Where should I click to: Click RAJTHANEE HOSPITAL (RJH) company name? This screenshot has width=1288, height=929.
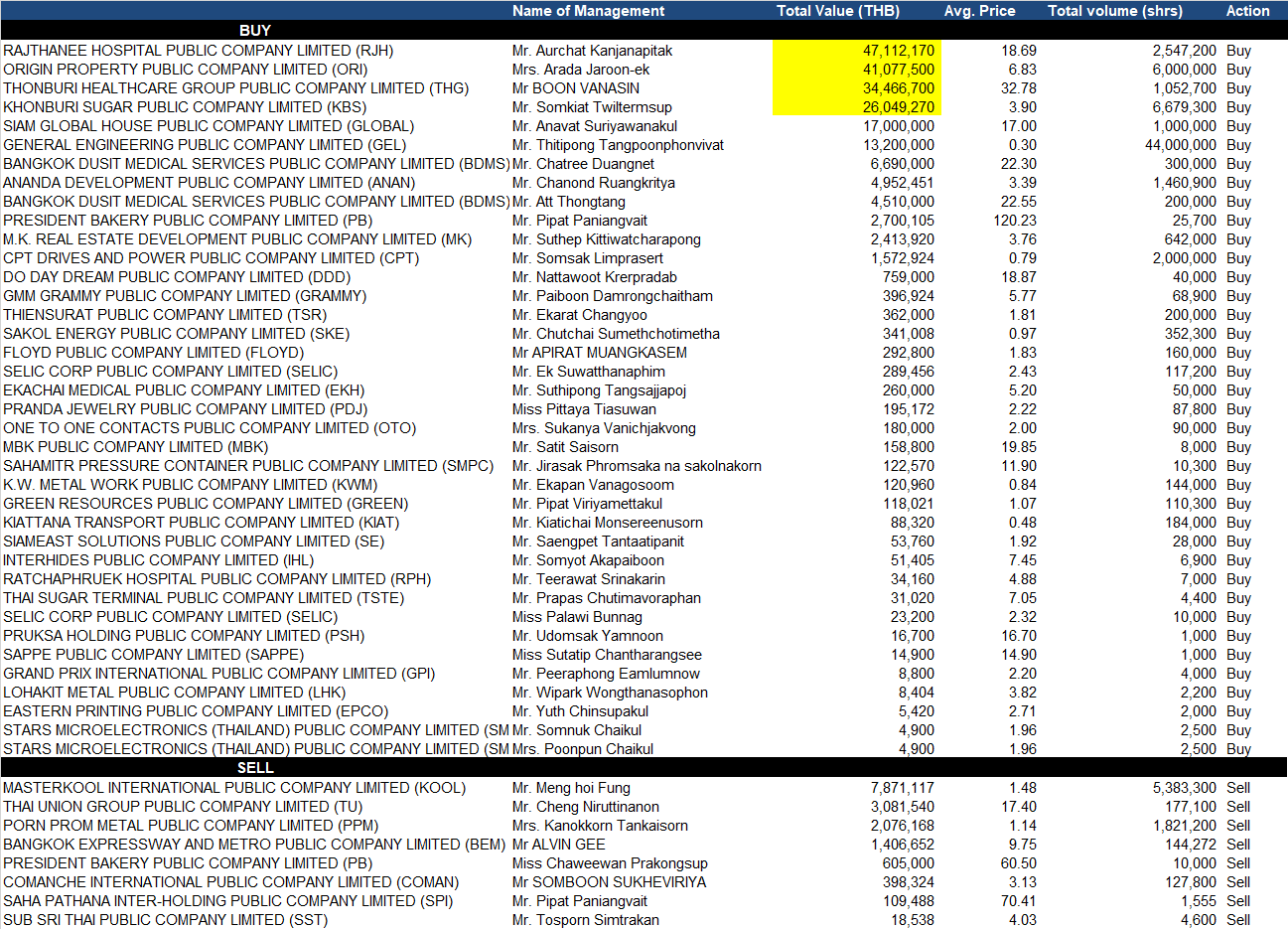(199, 51)
